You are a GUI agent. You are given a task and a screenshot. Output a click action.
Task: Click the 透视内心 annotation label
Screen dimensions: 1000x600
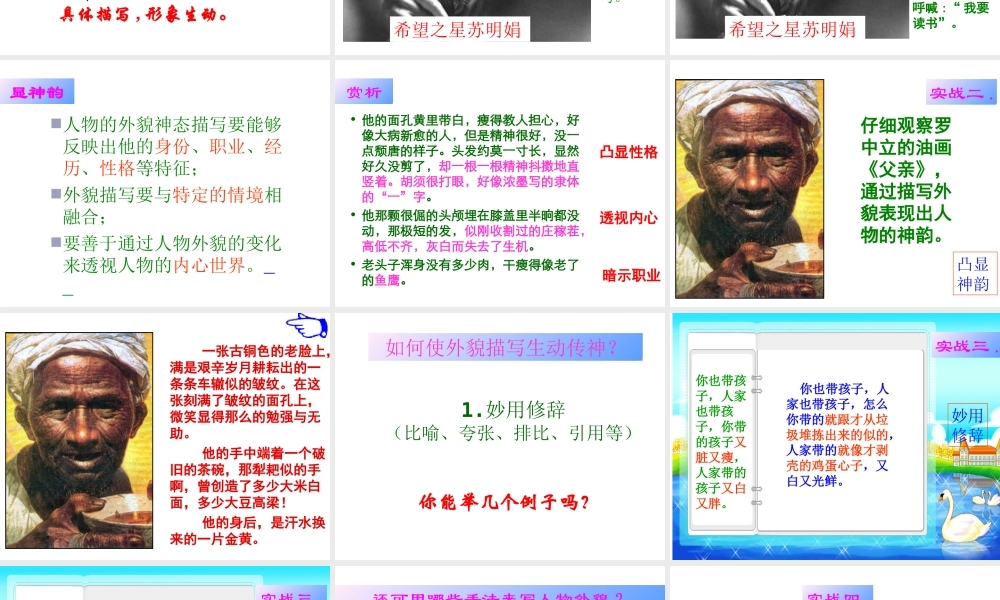click(629, 218)
